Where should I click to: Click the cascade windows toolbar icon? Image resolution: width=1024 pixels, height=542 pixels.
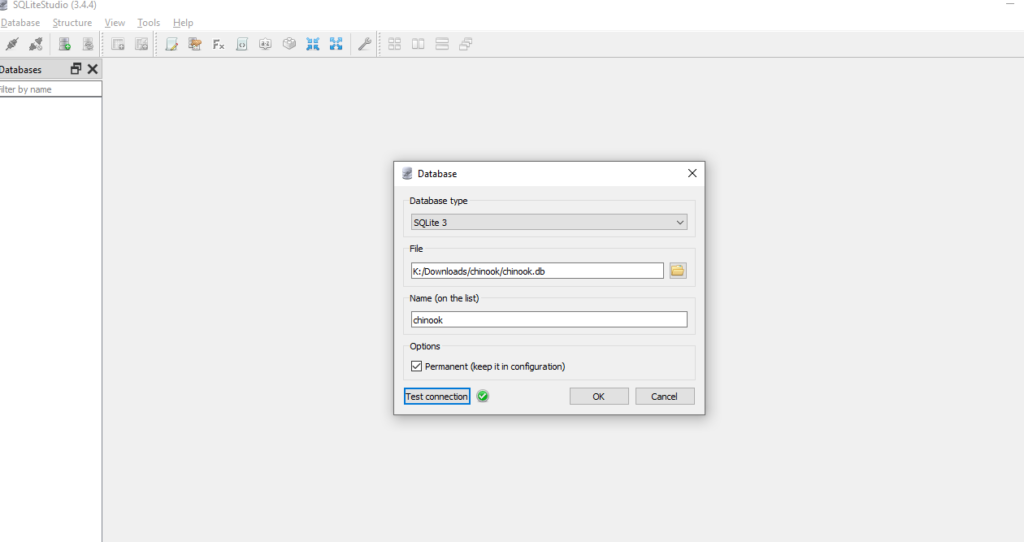[466, 44]
